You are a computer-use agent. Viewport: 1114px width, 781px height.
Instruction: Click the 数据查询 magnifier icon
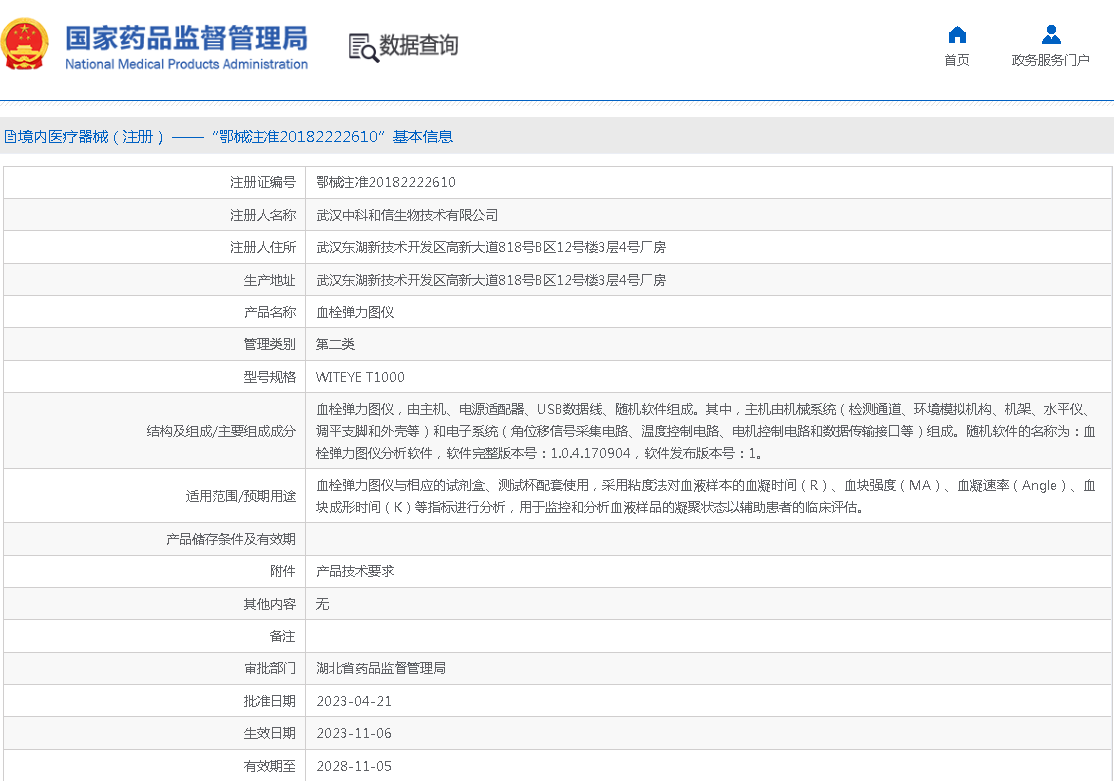tap(363, 47)
